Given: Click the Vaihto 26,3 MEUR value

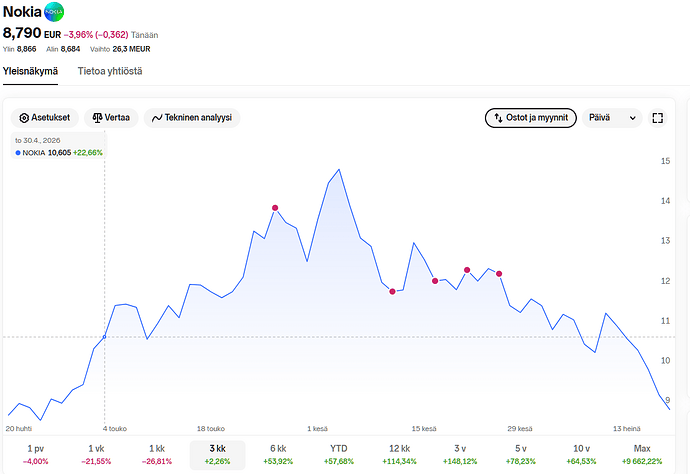Looking at the screenshot, I should click(120, 49).
